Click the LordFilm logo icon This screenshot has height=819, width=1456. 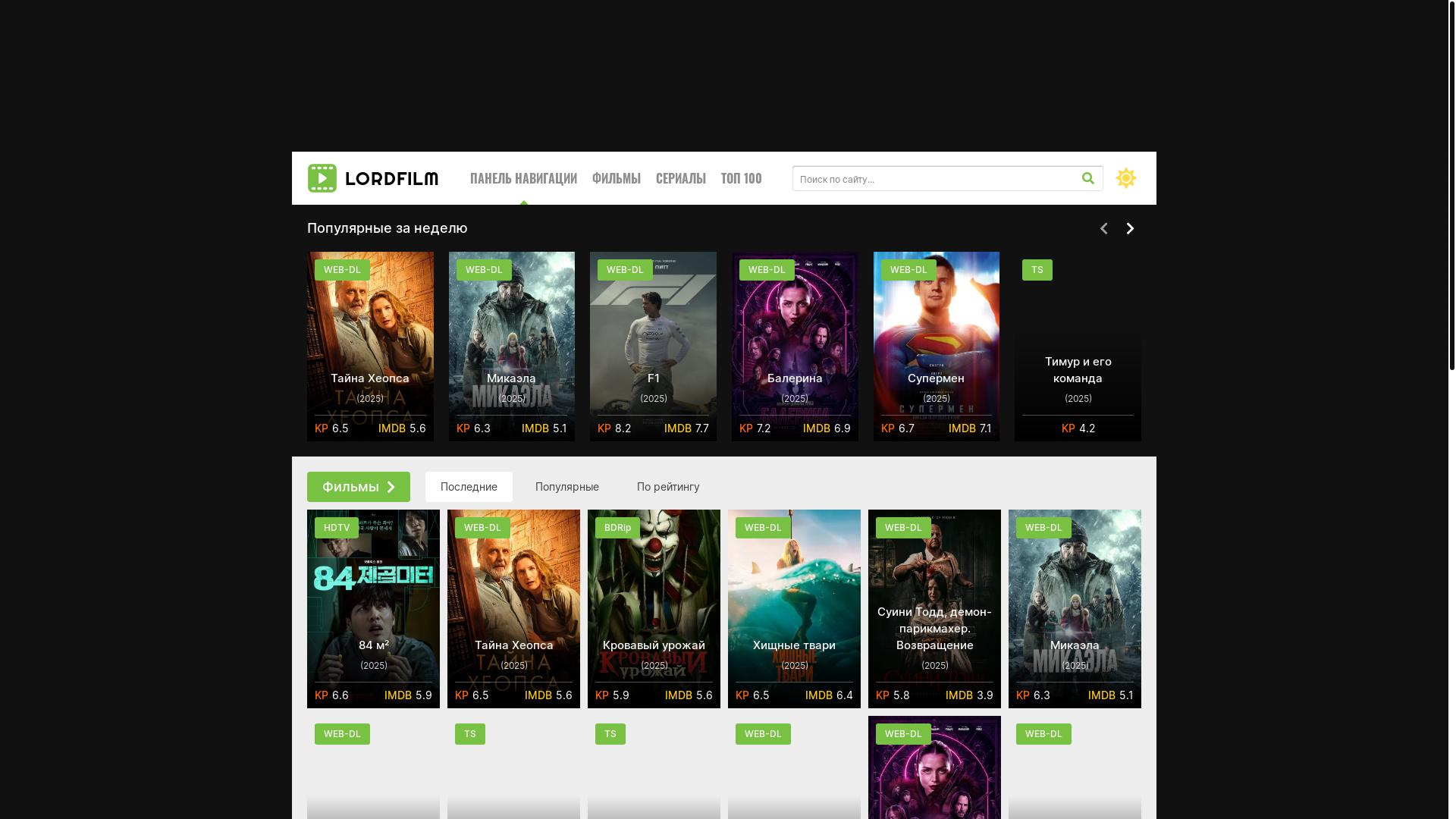(x=322, y=178)
